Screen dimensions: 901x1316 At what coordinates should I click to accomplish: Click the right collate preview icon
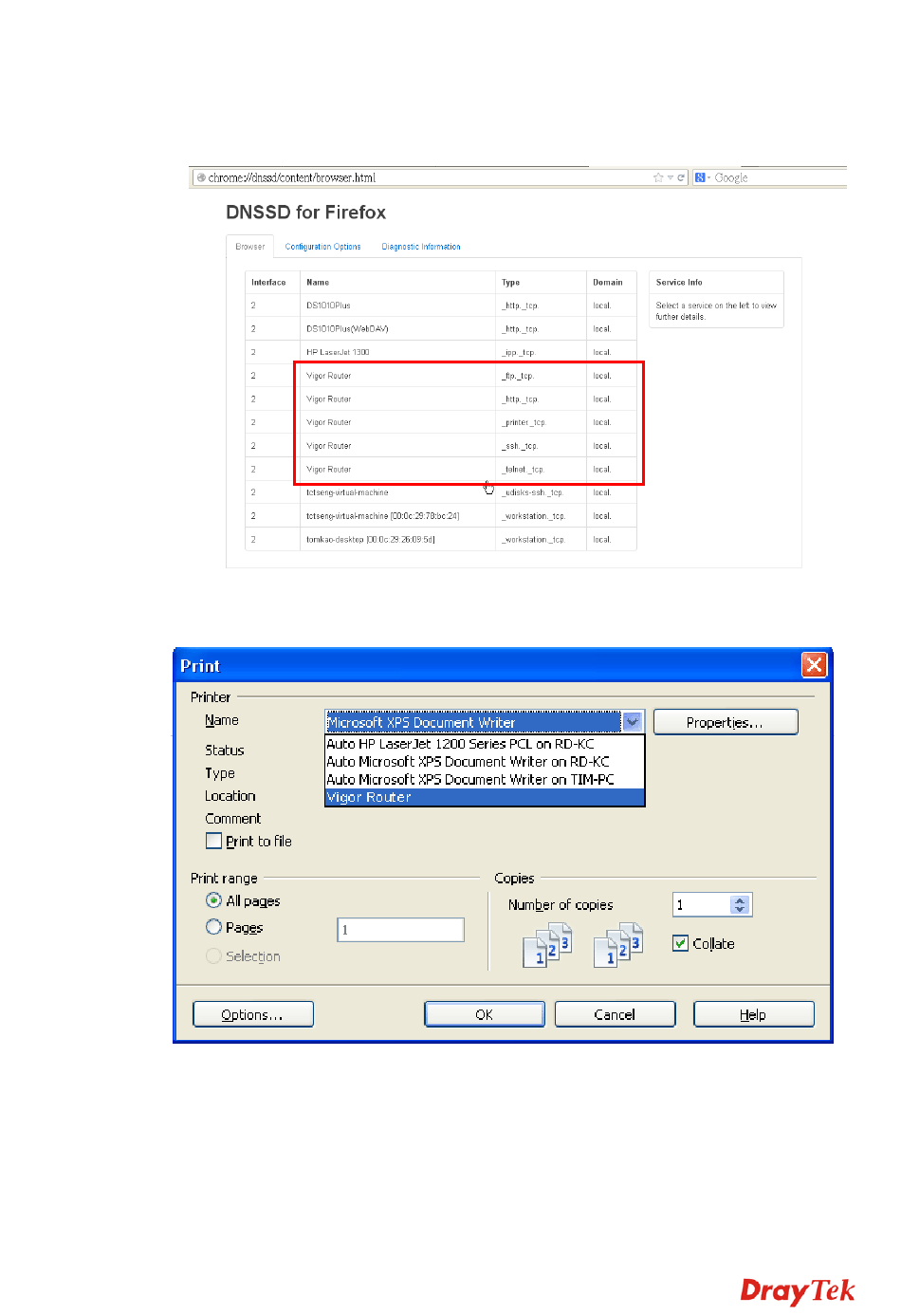[x=618, y=946]
